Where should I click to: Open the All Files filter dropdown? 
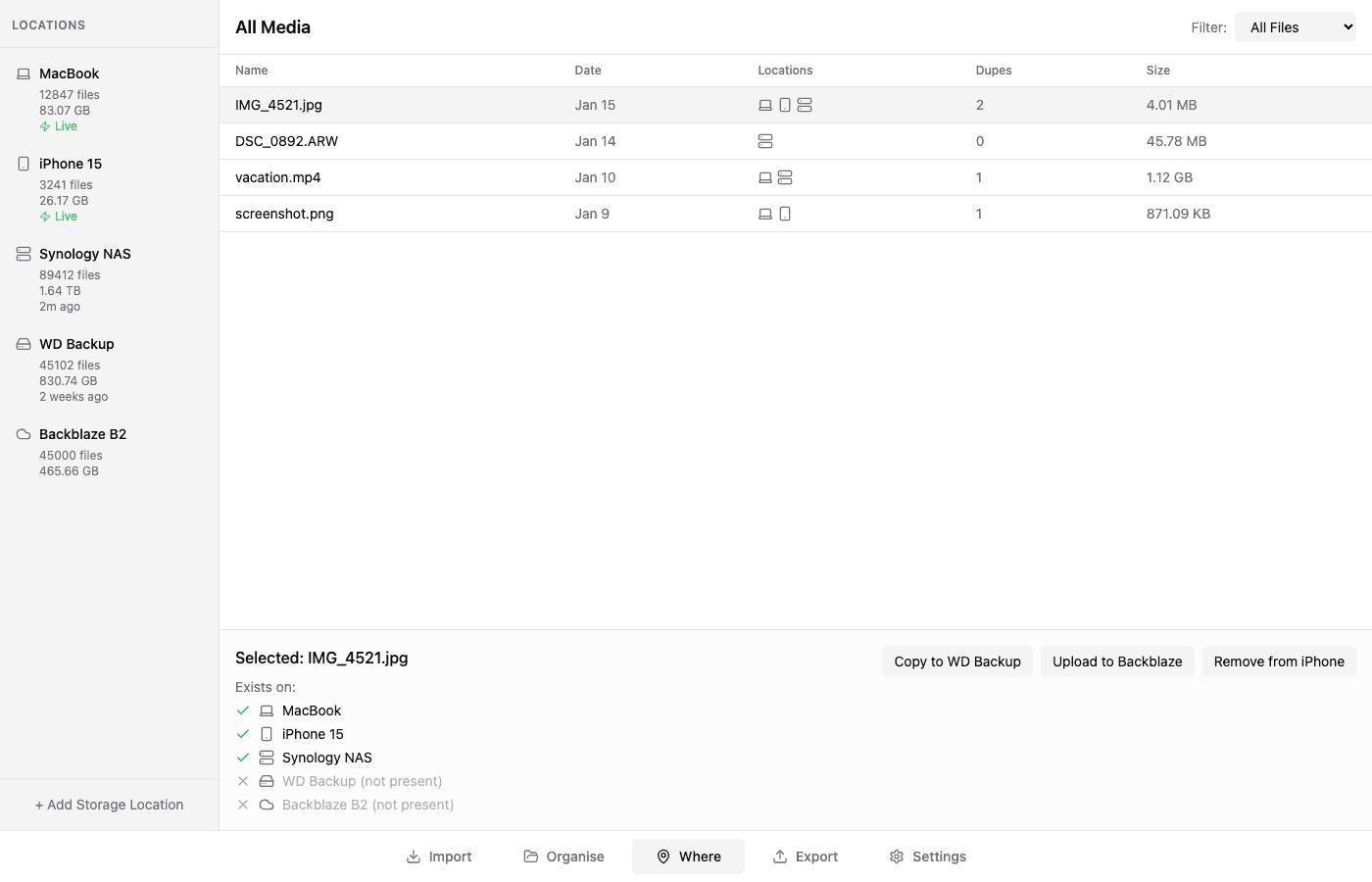[x=1296, y=26]
